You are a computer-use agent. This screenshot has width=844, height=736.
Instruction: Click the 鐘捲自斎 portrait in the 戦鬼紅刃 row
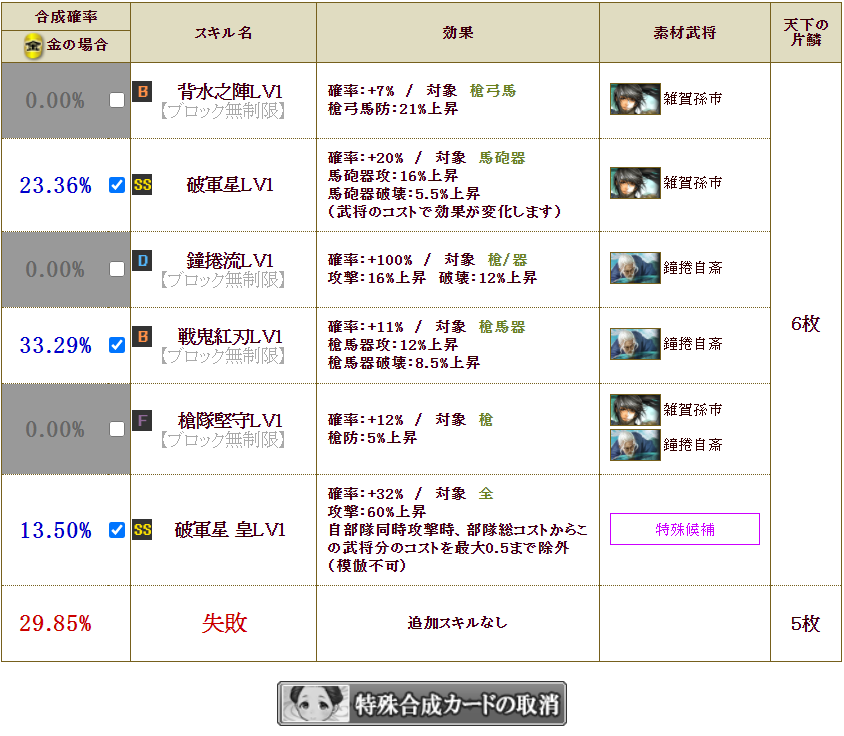[x=635, y=344]
